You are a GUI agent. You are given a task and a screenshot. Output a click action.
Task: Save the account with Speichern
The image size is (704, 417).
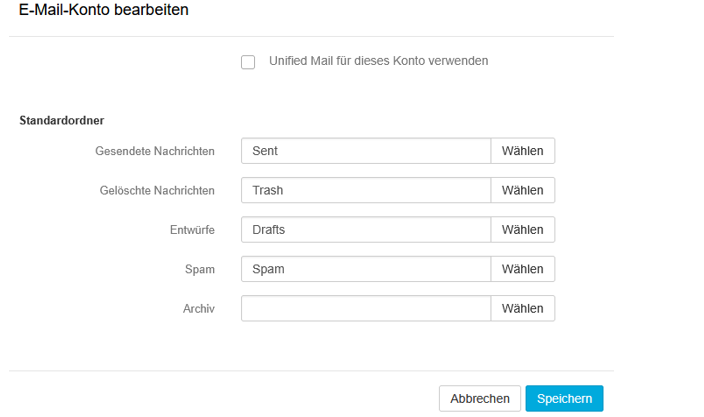click(564, 398)
